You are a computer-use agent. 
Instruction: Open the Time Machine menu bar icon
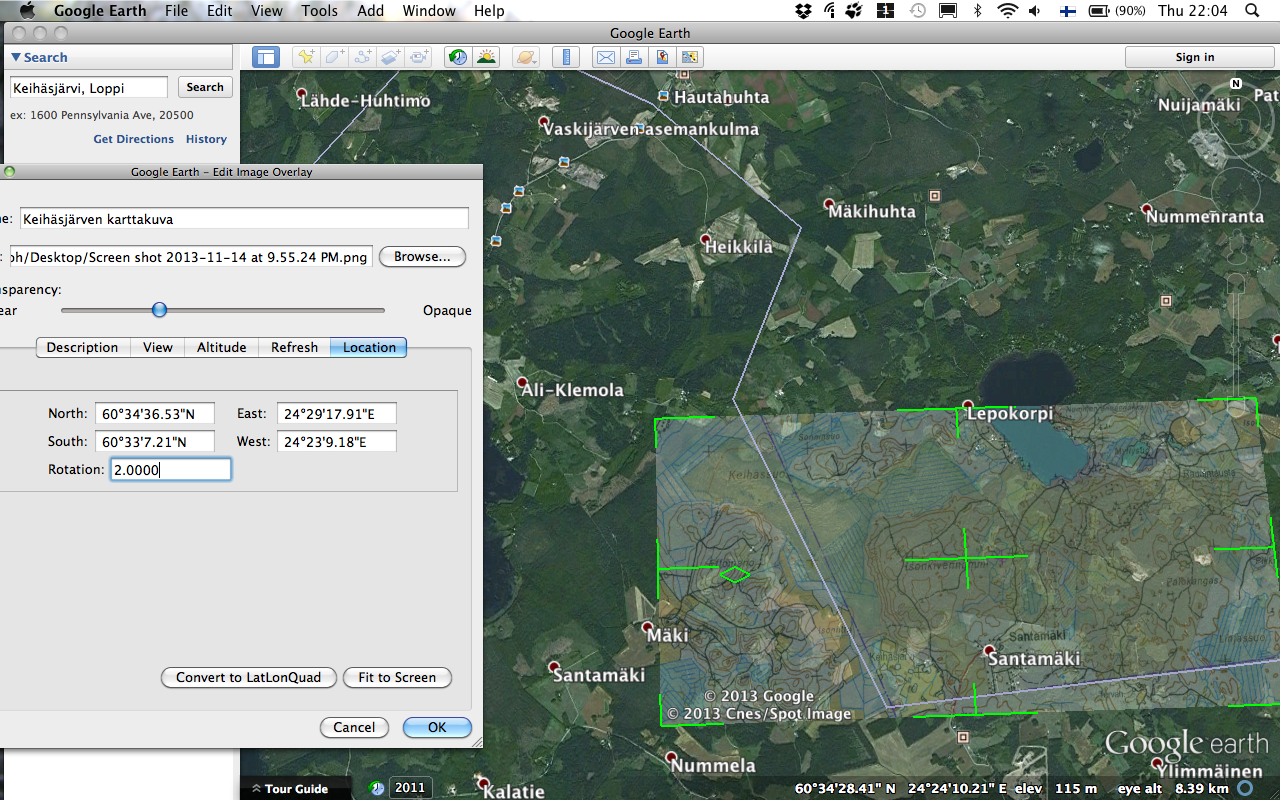[x=918, y=11]
